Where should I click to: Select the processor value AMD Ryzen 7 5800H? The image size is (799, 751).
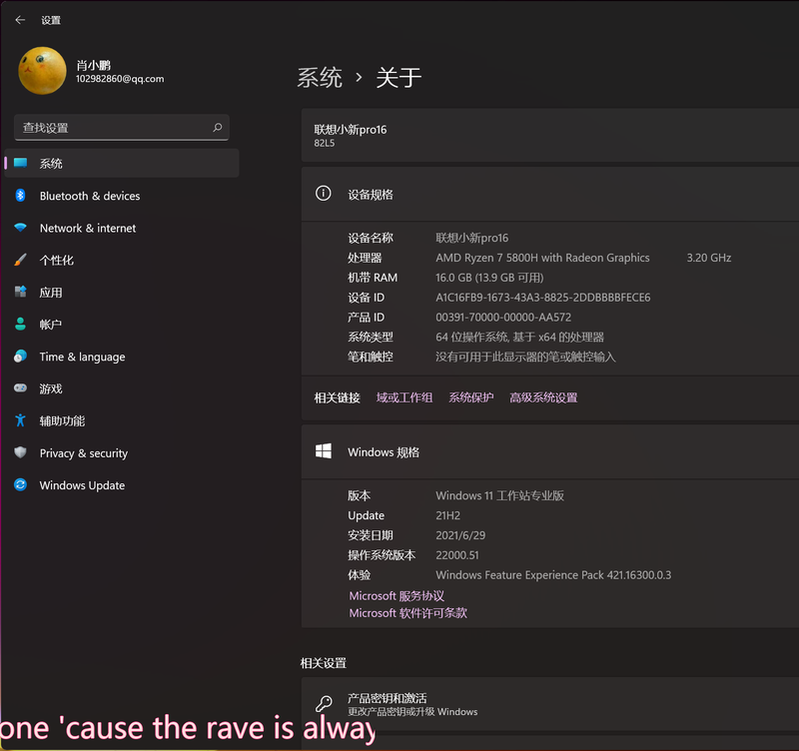542,258
